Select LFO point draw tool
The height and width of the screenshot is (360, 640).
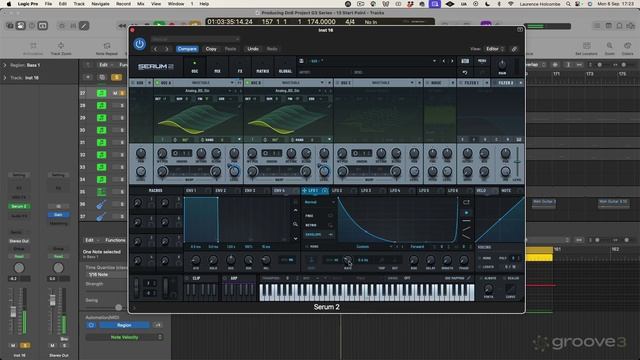[x=466, y=213]
